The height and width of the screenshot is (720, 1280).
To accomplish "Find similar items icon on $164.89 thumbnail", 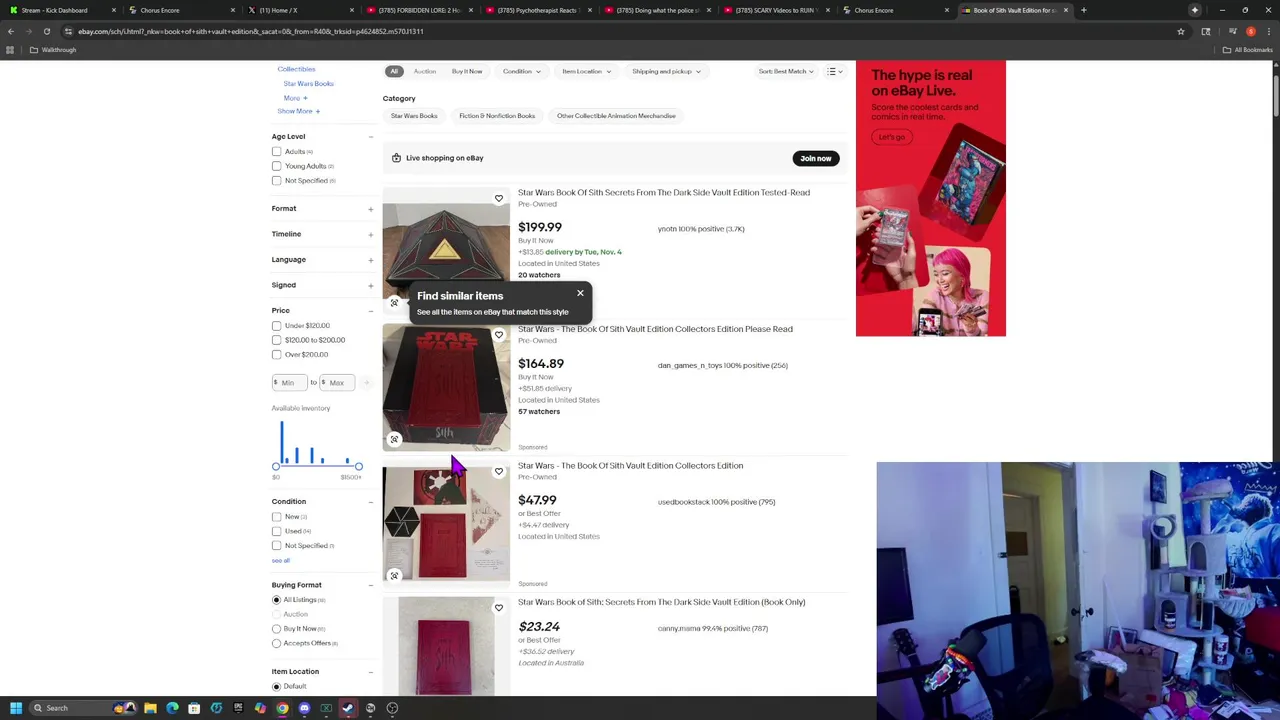I will pyautogui.click(x=394, y=439).
